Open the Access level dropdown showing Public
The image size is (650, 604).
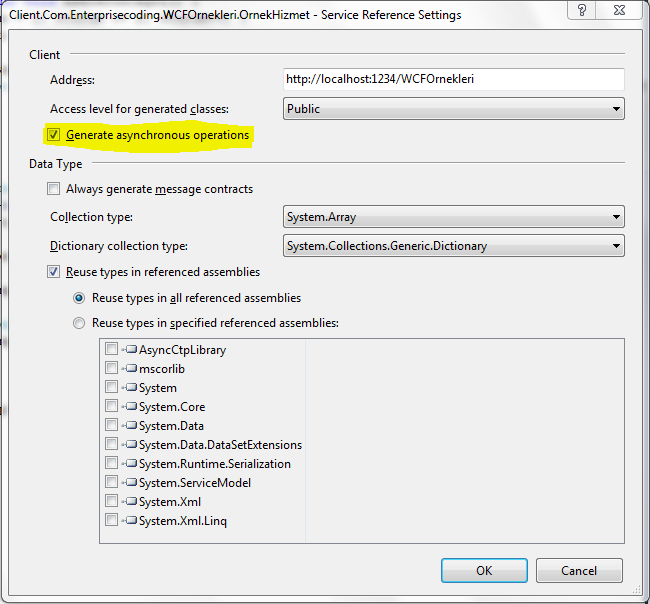pos(454,109)
